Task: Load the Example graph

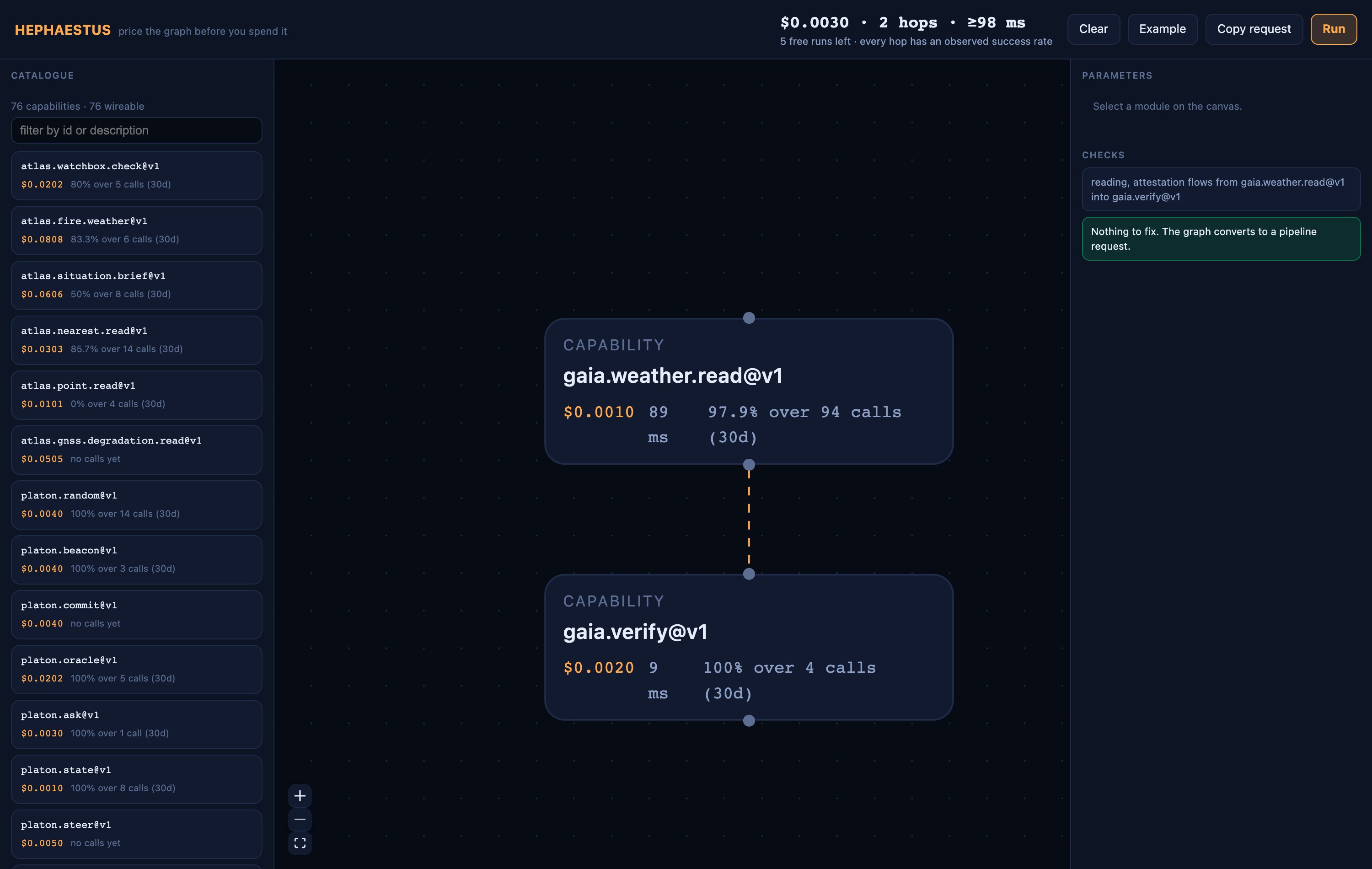Action: click(1163, 29)
